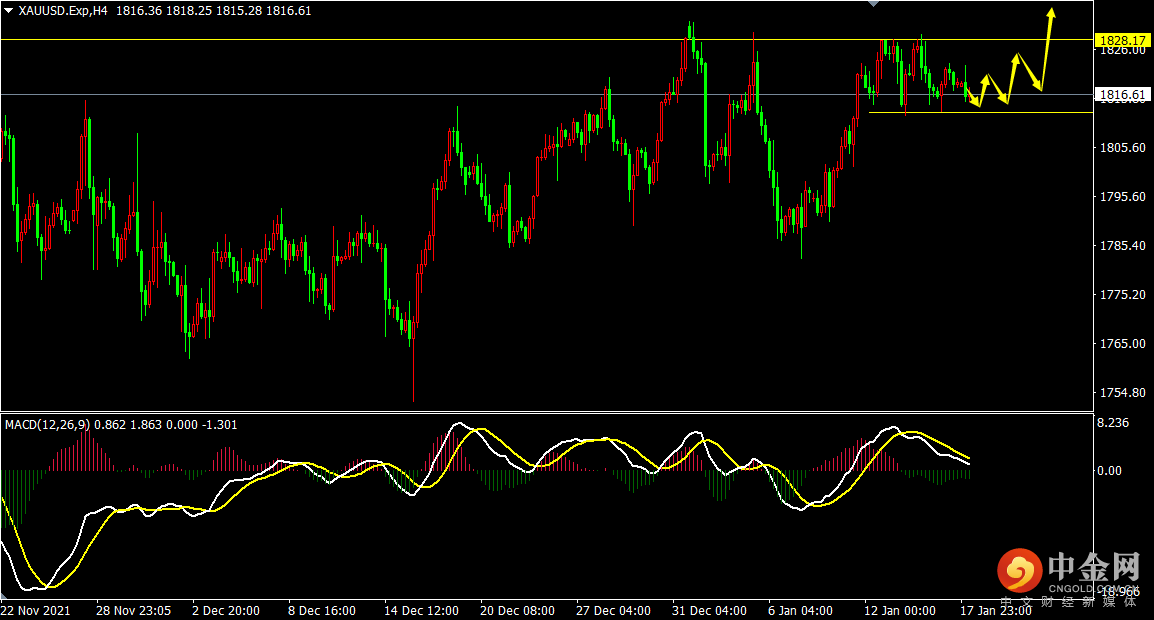The image size is (1154, 620).
Task: Click the 17 Jan 23:00 time label
Action: tap(996, 610)
